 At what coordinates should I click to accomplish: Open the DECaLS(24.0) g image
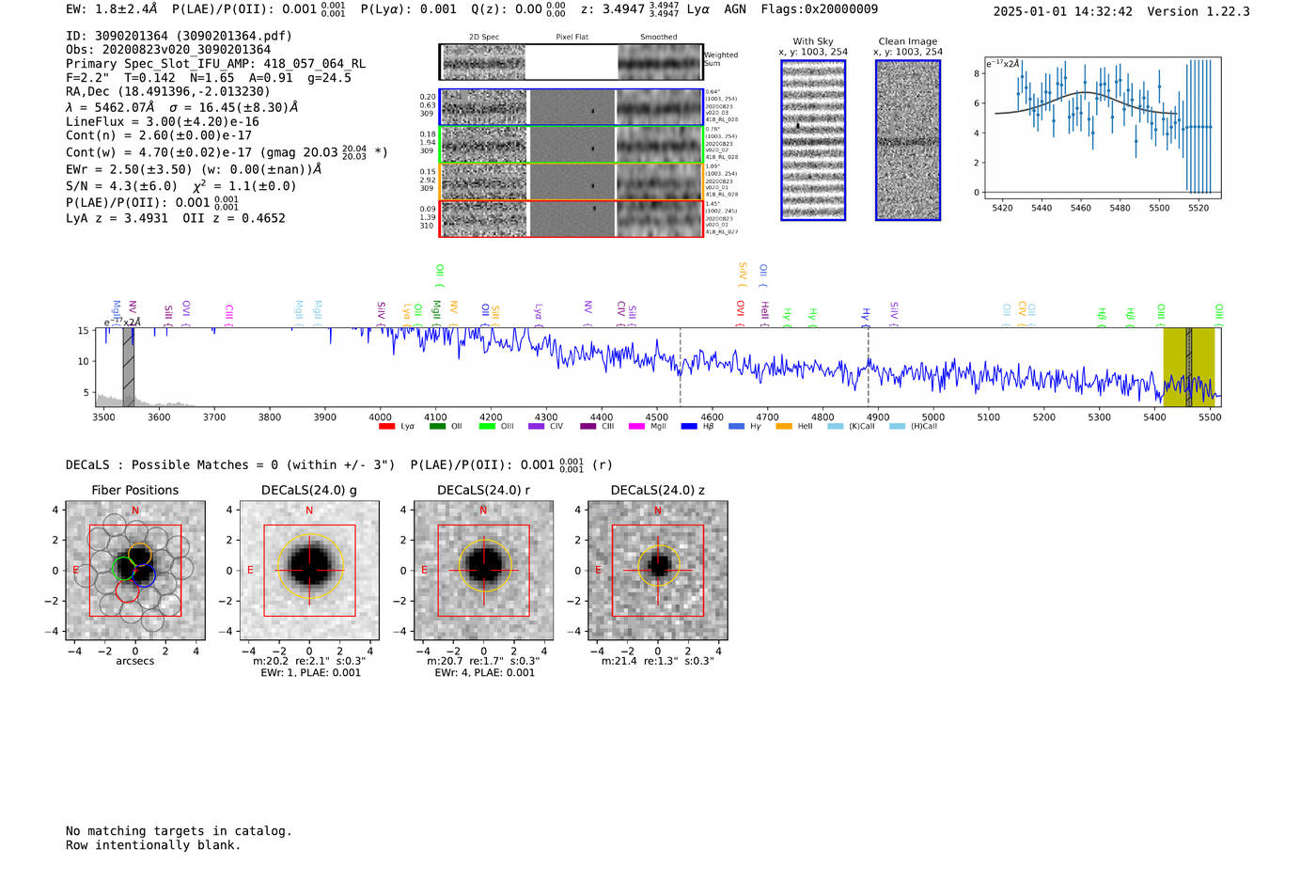tap(309, 570)
